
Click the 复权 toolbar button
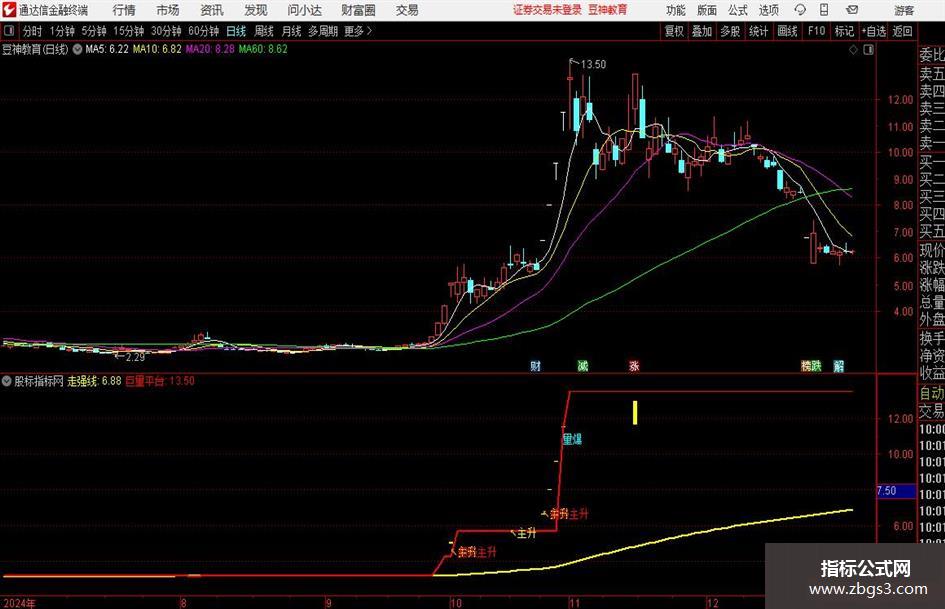pos(674,31)
